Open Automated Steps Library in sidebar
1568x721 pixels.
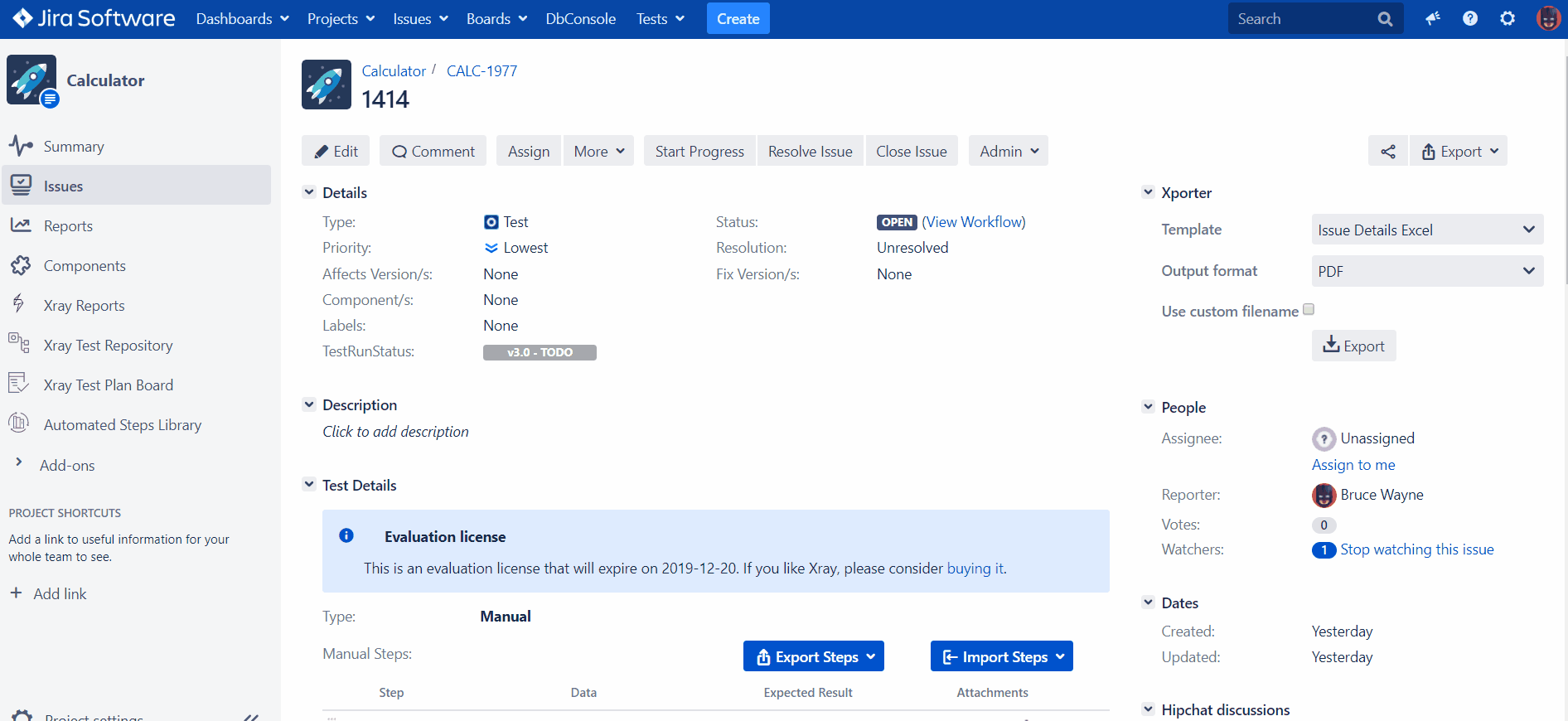122,425
